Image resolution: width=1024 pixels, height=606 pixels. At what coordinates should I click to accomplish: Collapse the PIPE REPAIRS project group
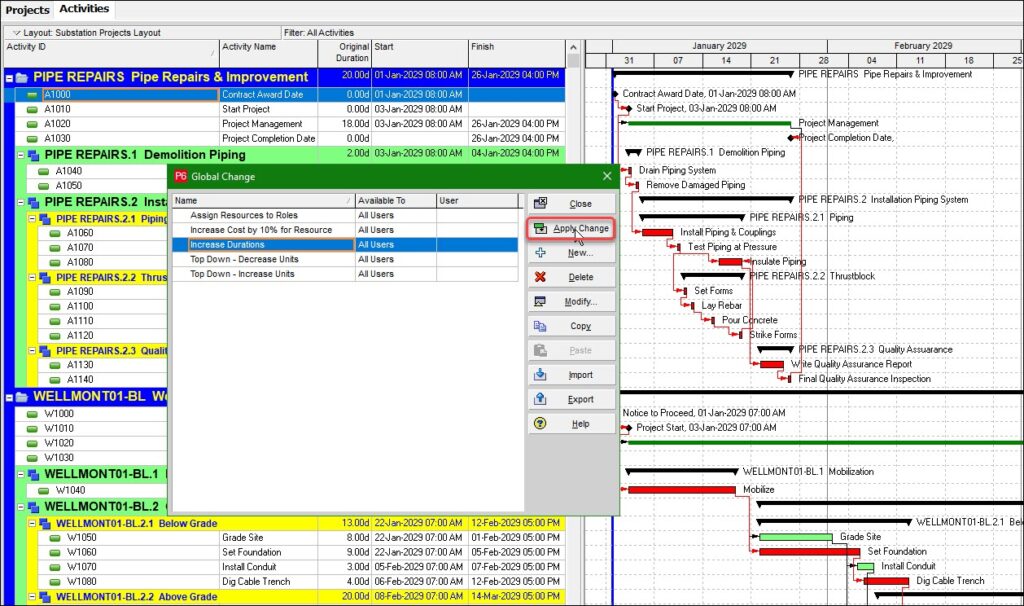pos(9,77)
